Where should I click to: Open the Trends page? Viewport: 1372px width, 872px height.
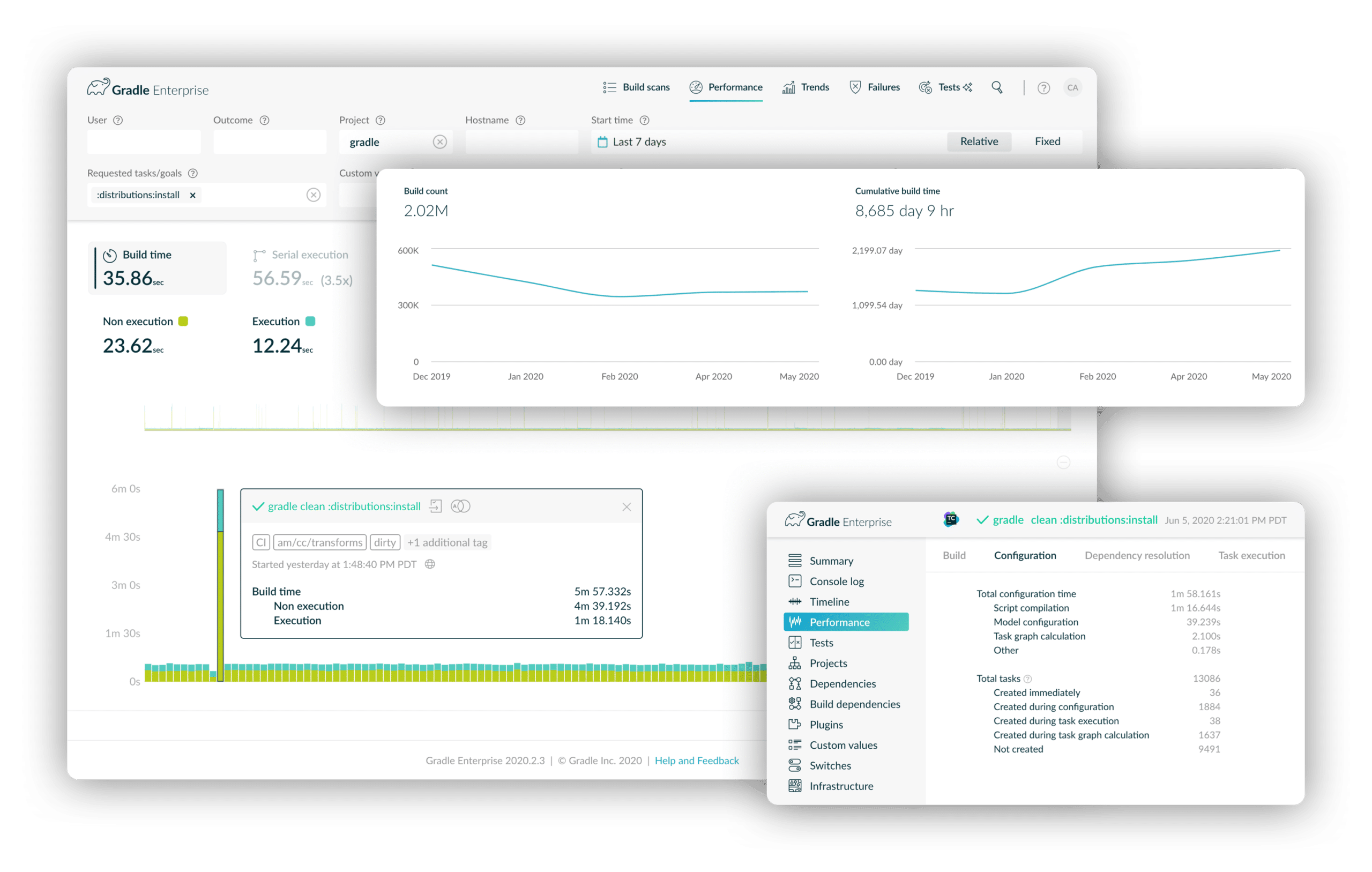(x=805, y=87)
